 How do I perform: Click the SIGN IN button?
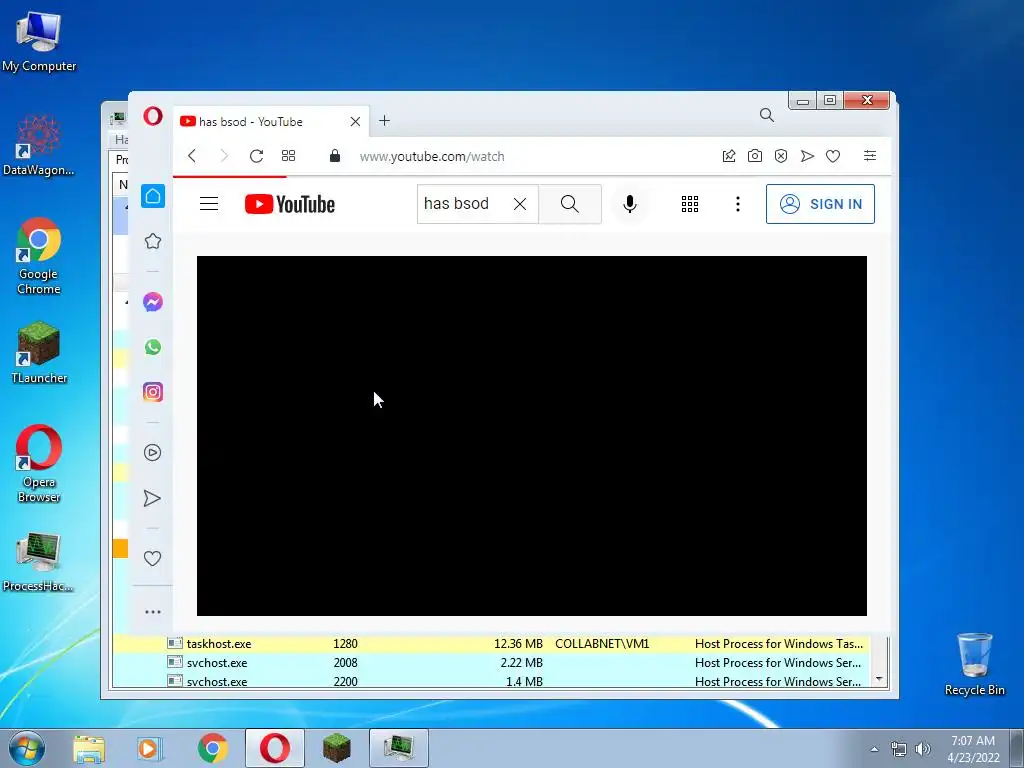[x=820, y=204]
